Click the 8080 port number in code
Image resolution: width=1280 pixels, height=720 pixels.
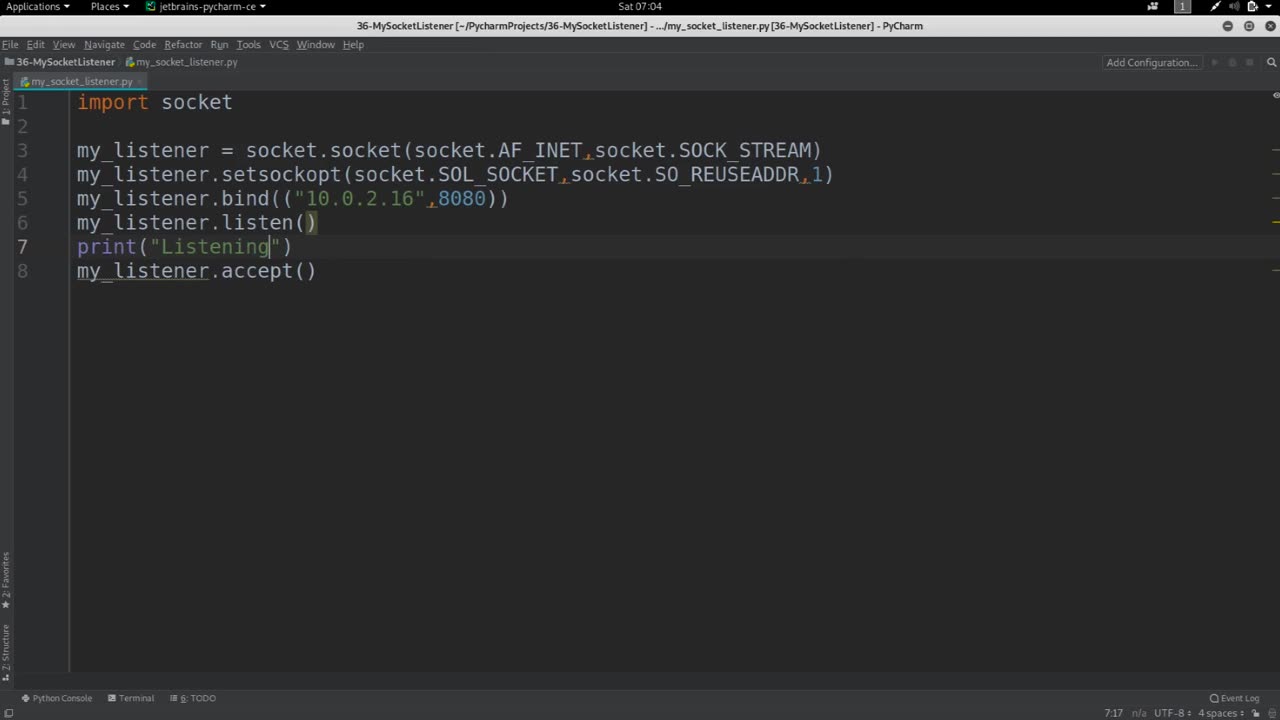click(462, 198)
